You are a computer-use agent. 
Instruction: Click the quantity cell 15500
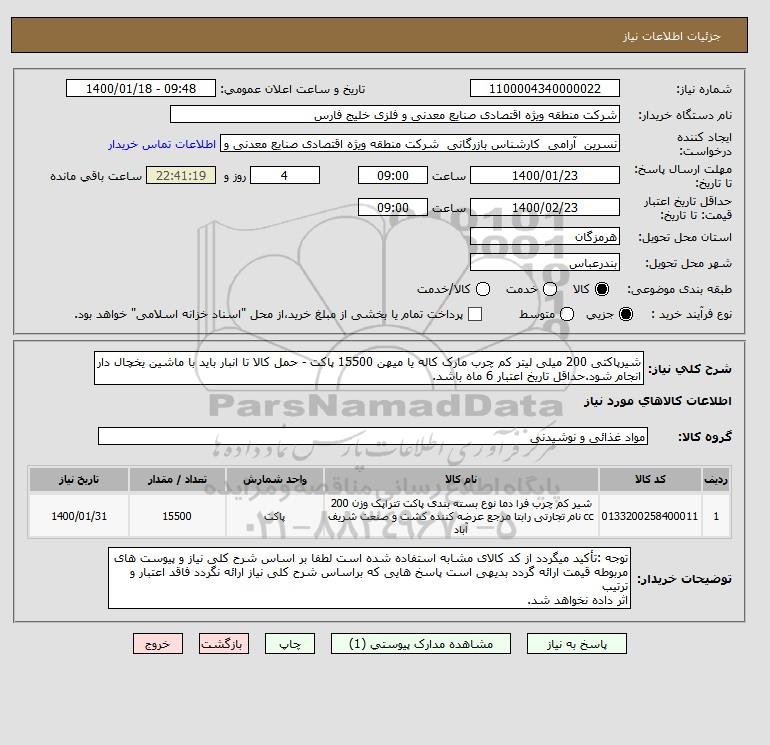click(177, 516)
